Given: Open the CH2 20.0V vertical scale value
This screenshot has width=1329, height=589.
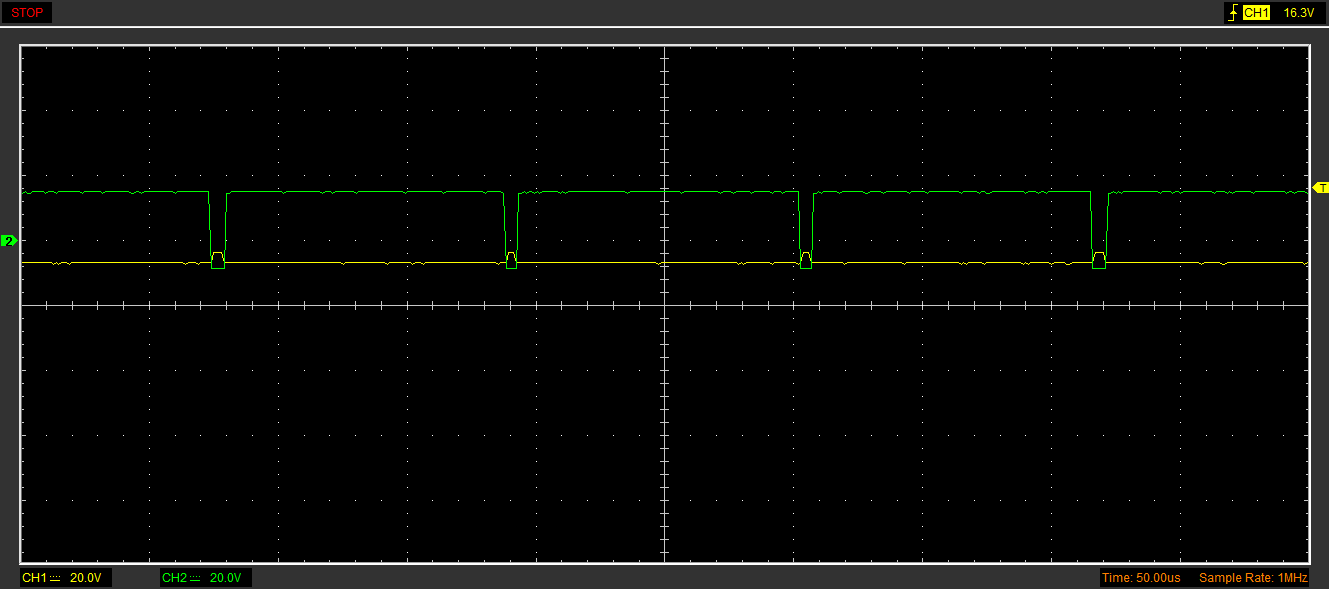Looking at the screenshot, I should pos(225,578).
